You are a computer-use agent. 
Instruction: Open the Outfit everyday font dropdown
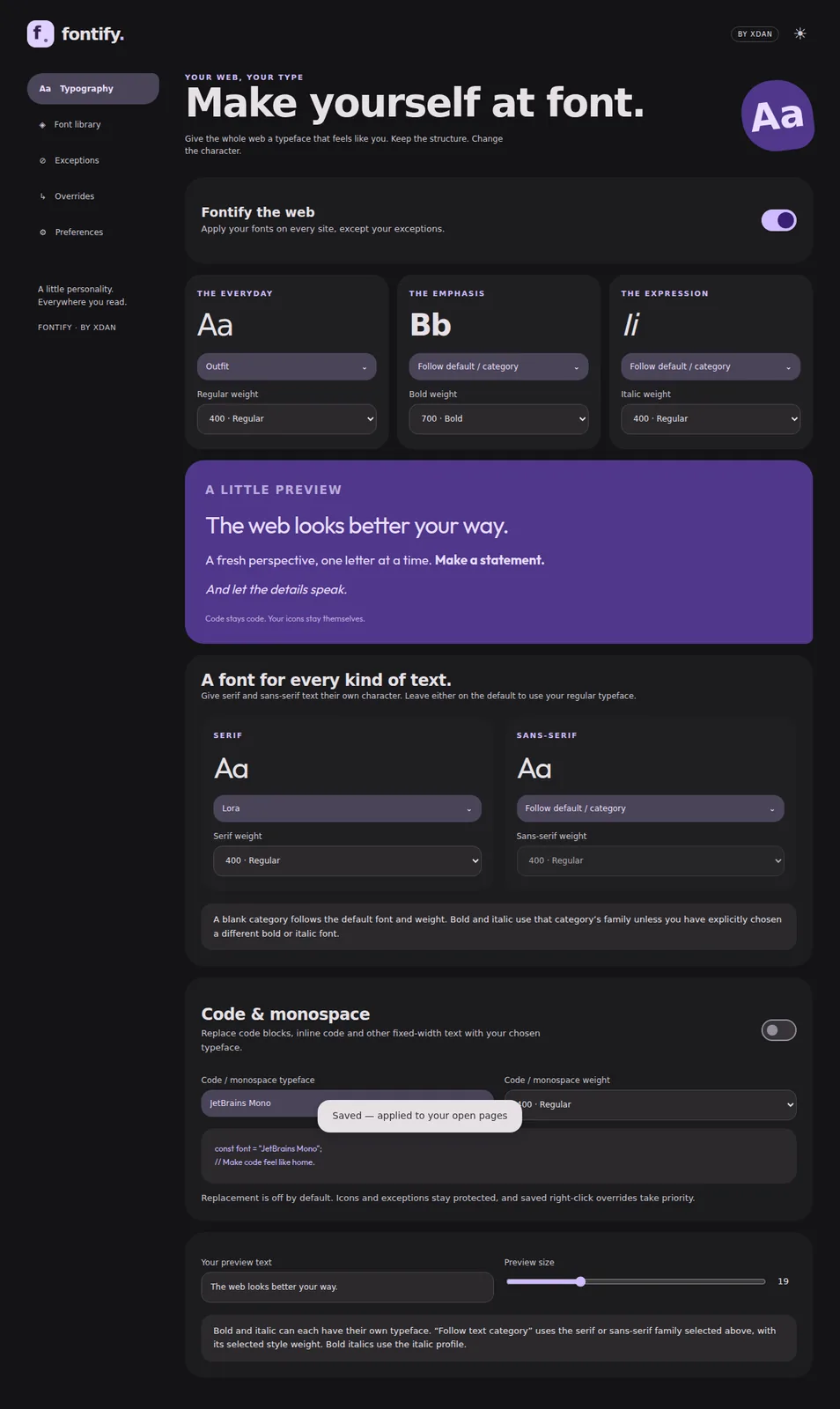286,366
